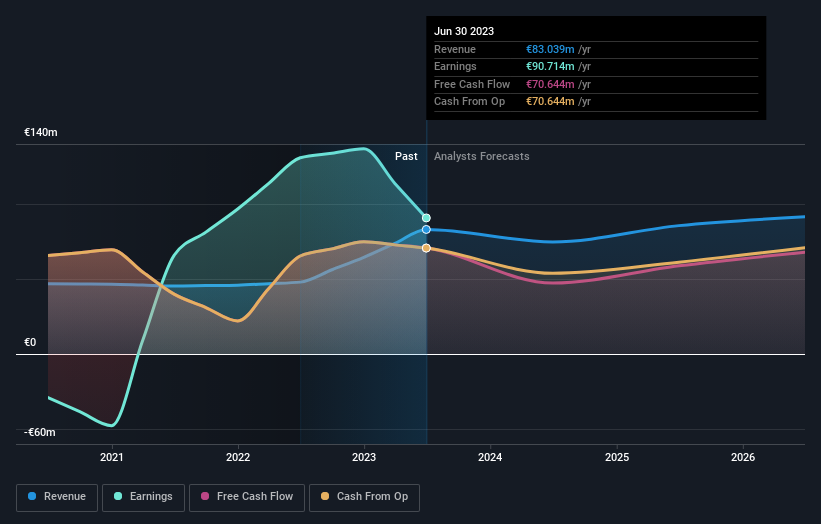Viewport: 821px width, 524px height.
Task: Click the 2022 x-axis label
Action: pos(238,457)
